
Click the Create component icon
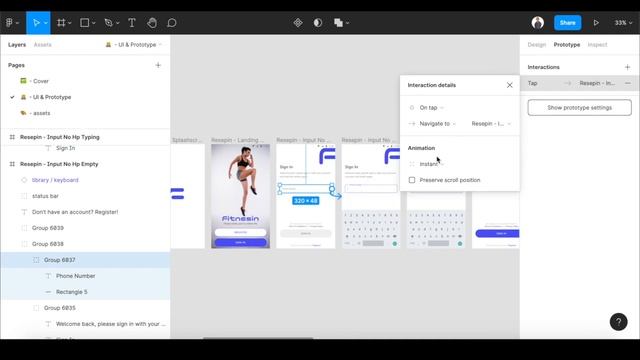[x=298, y=23]
